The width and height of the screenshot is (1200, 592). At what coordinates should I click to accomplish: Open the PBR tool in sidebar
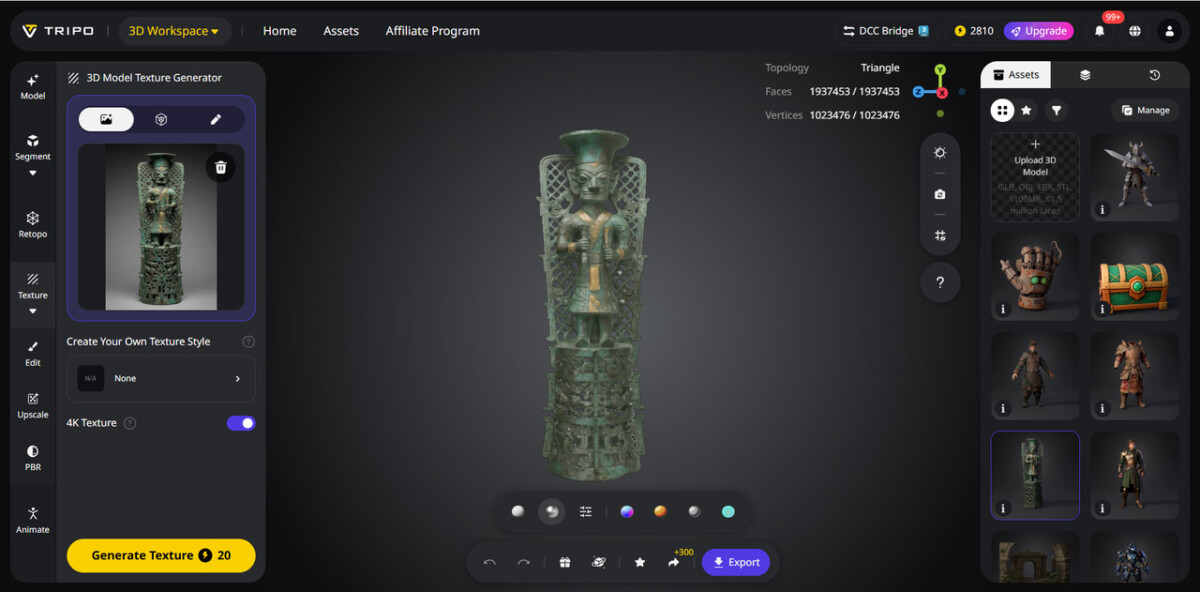coord(32,457)
